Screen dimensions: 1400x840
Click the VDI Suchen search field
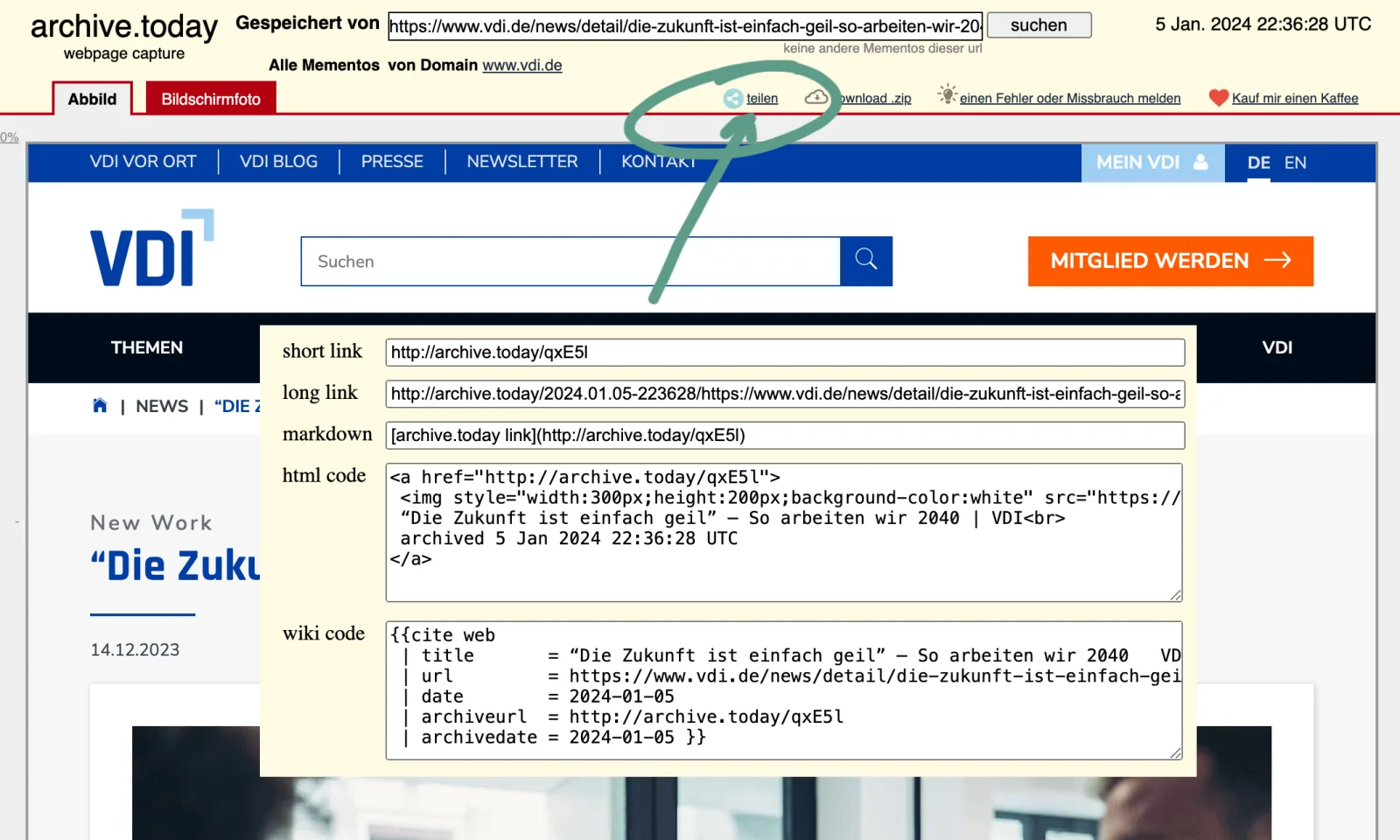[x=570, y=261]
